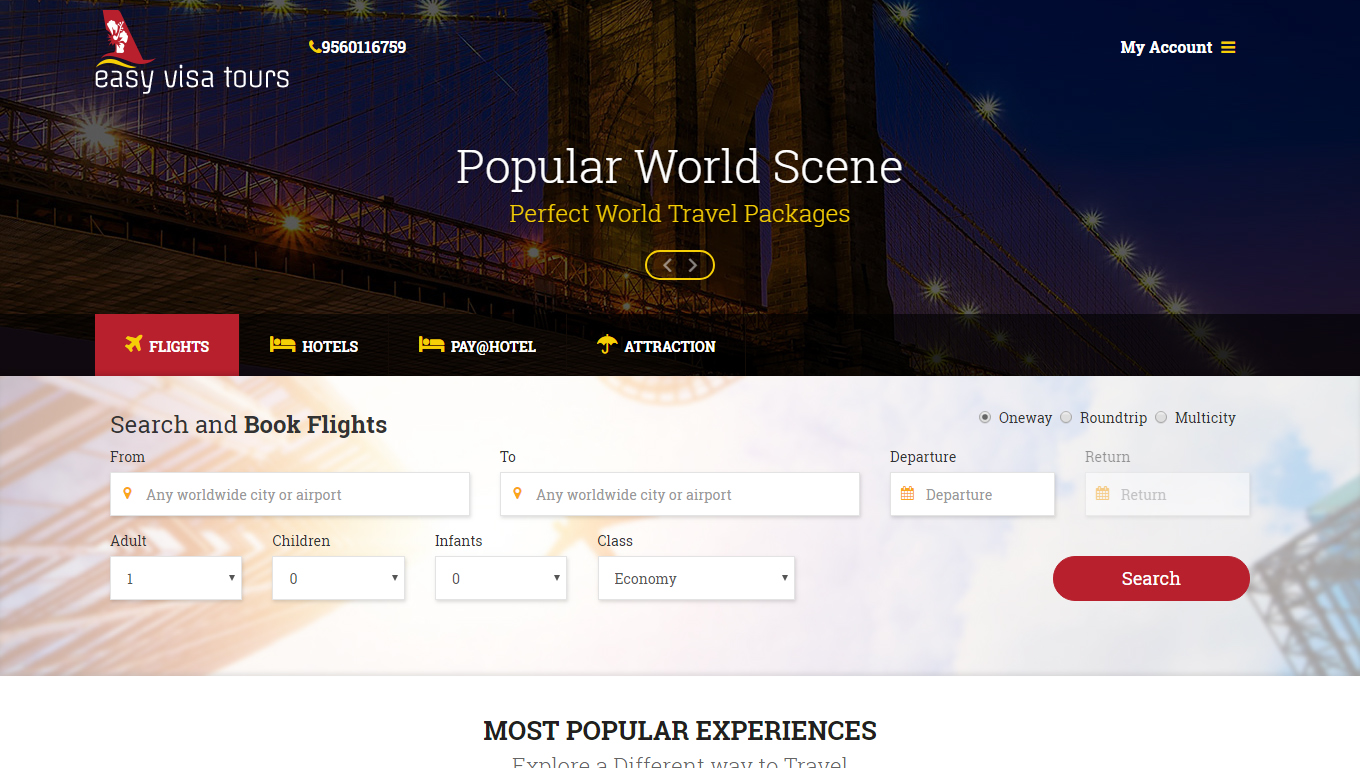Viewport: 1360px width, 768px height.
Task: Select the Multicity option
Action: pos(1161,417)
